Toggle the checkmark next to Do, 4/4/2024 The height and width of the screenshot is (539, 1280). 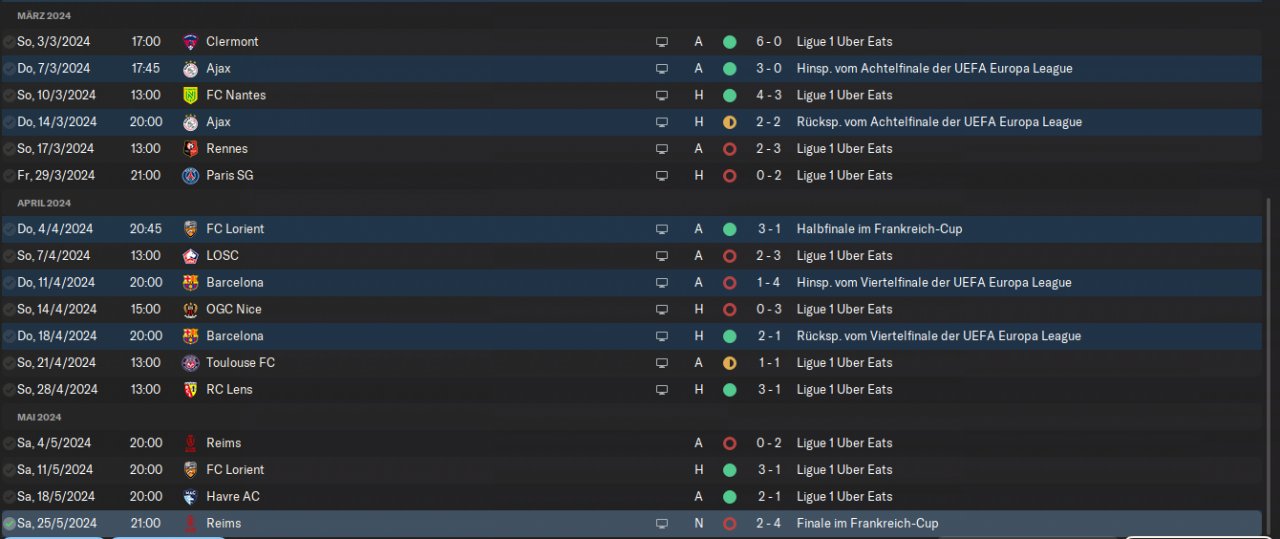pyautogui.click(x=9, y=229)
